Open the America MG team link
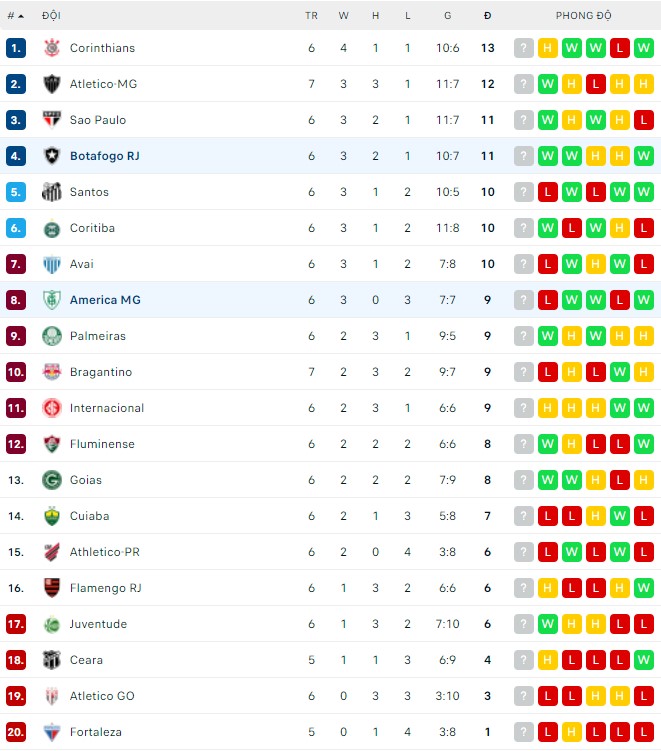The width and height of the screenshot is (661, 751). click(105, 300)
